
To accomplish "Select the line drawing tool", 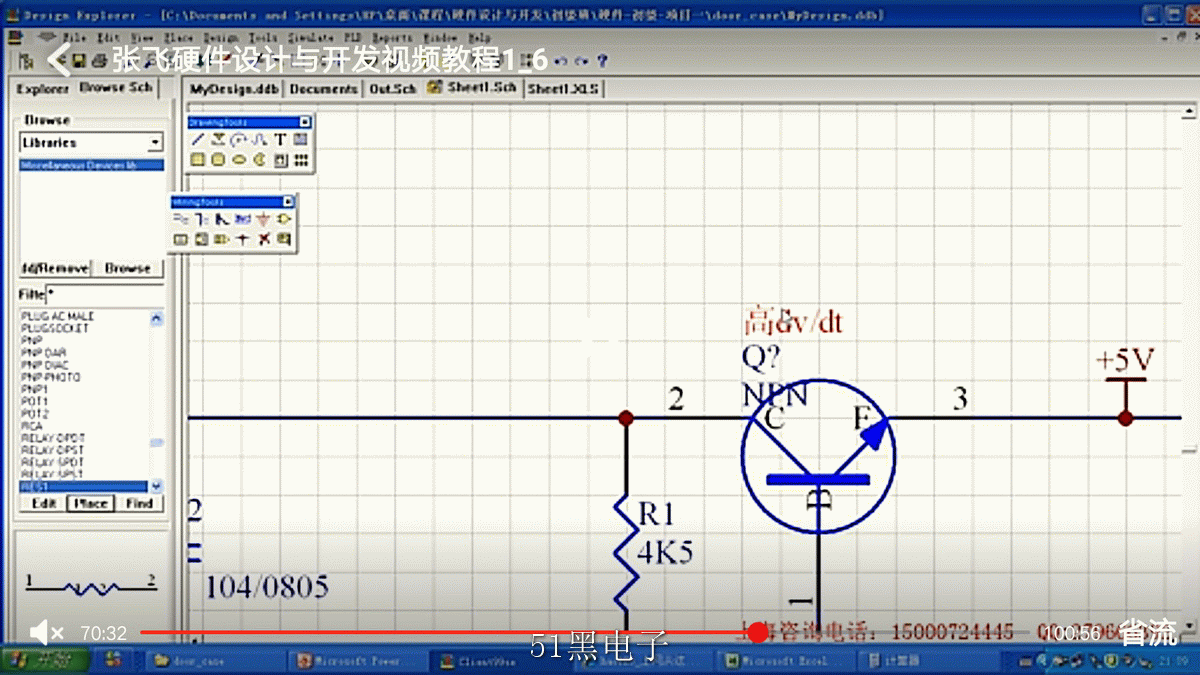I will point(197,140).
